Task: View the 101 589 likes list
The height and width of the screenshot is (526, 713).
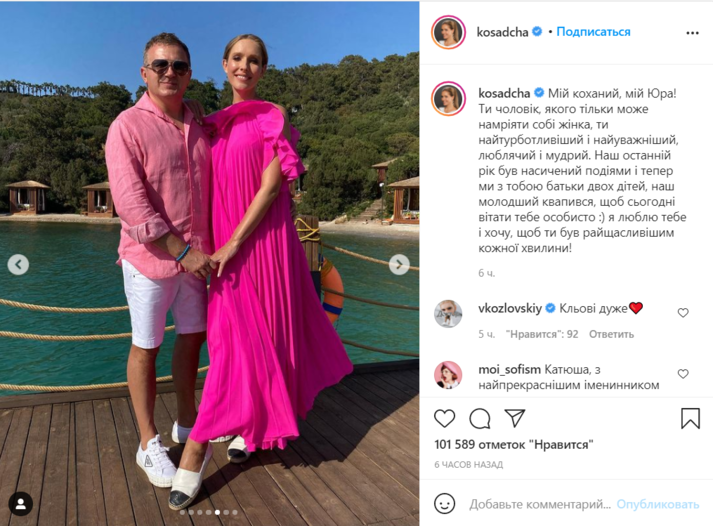Action: pyautogui.click(x=514, y=444)
